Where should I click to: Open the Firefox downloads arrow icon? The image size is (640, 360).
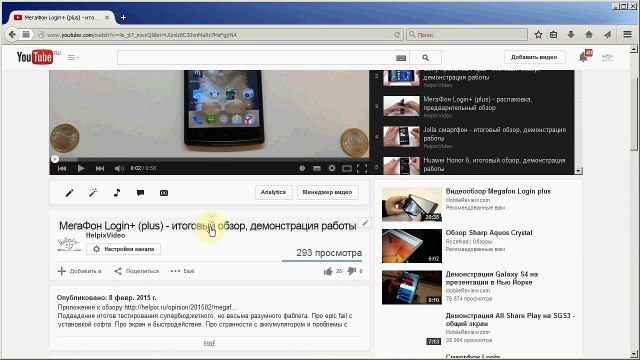click(x=571, y=35)
